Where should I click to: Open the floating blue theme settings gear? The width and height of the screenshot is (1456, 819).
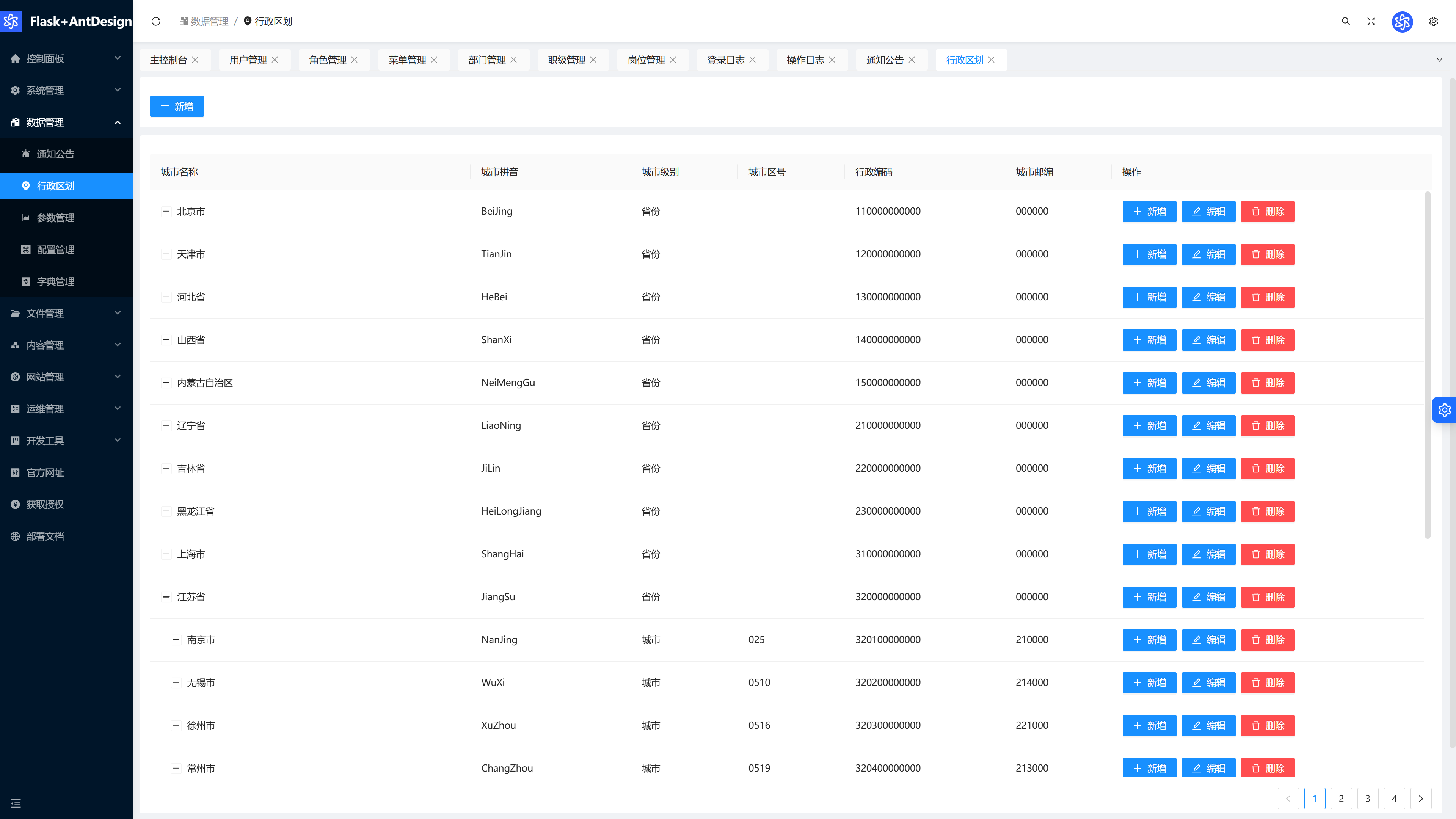1445,410
